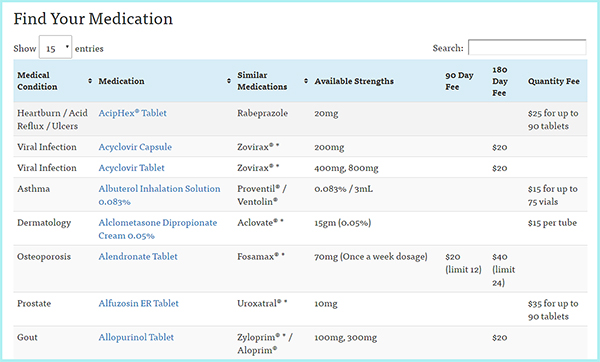Open the Acyclovir Tablet link
Image resolution: width=600 pixels, height=362 pixels.
point(131,168)
